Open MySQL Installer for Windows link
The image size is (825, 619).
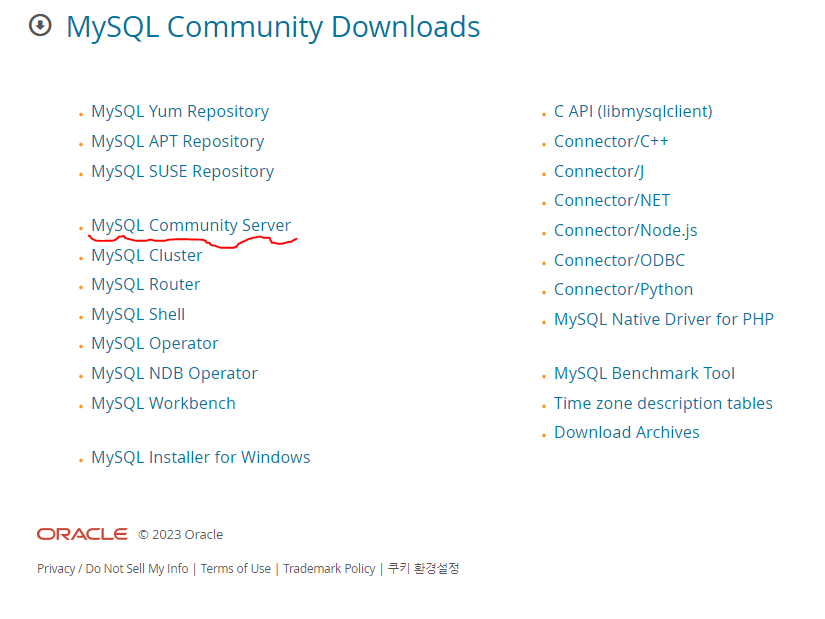pyautogui.click(x=201, y=457)
